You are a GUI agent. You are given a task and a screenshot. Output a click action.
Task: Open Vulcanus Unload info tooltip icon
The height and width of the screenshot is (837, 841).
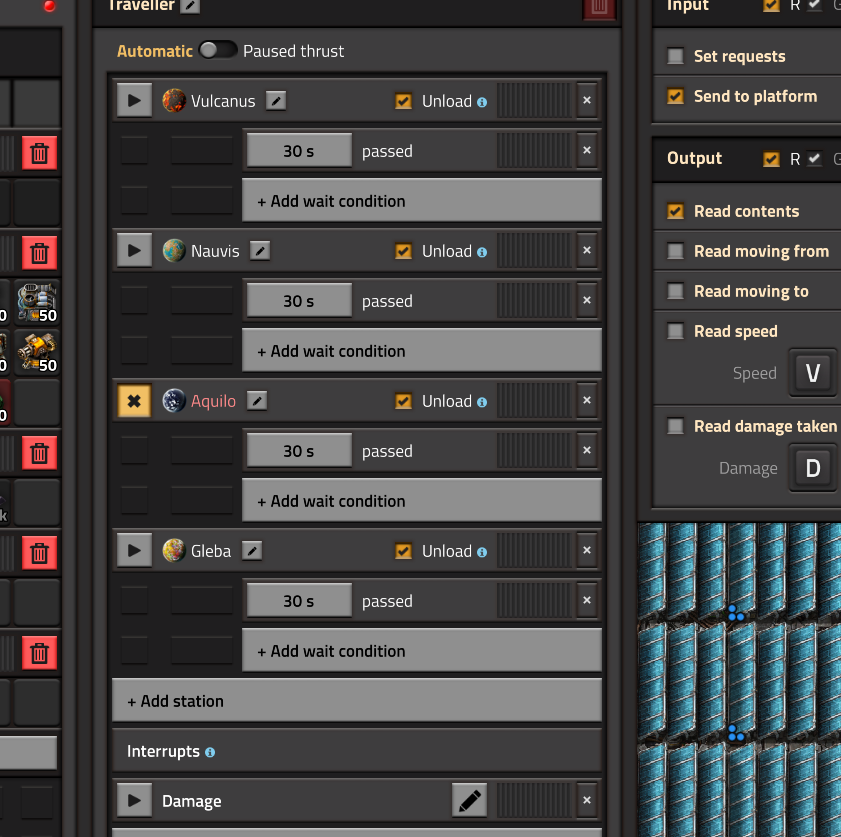(482, 102)
